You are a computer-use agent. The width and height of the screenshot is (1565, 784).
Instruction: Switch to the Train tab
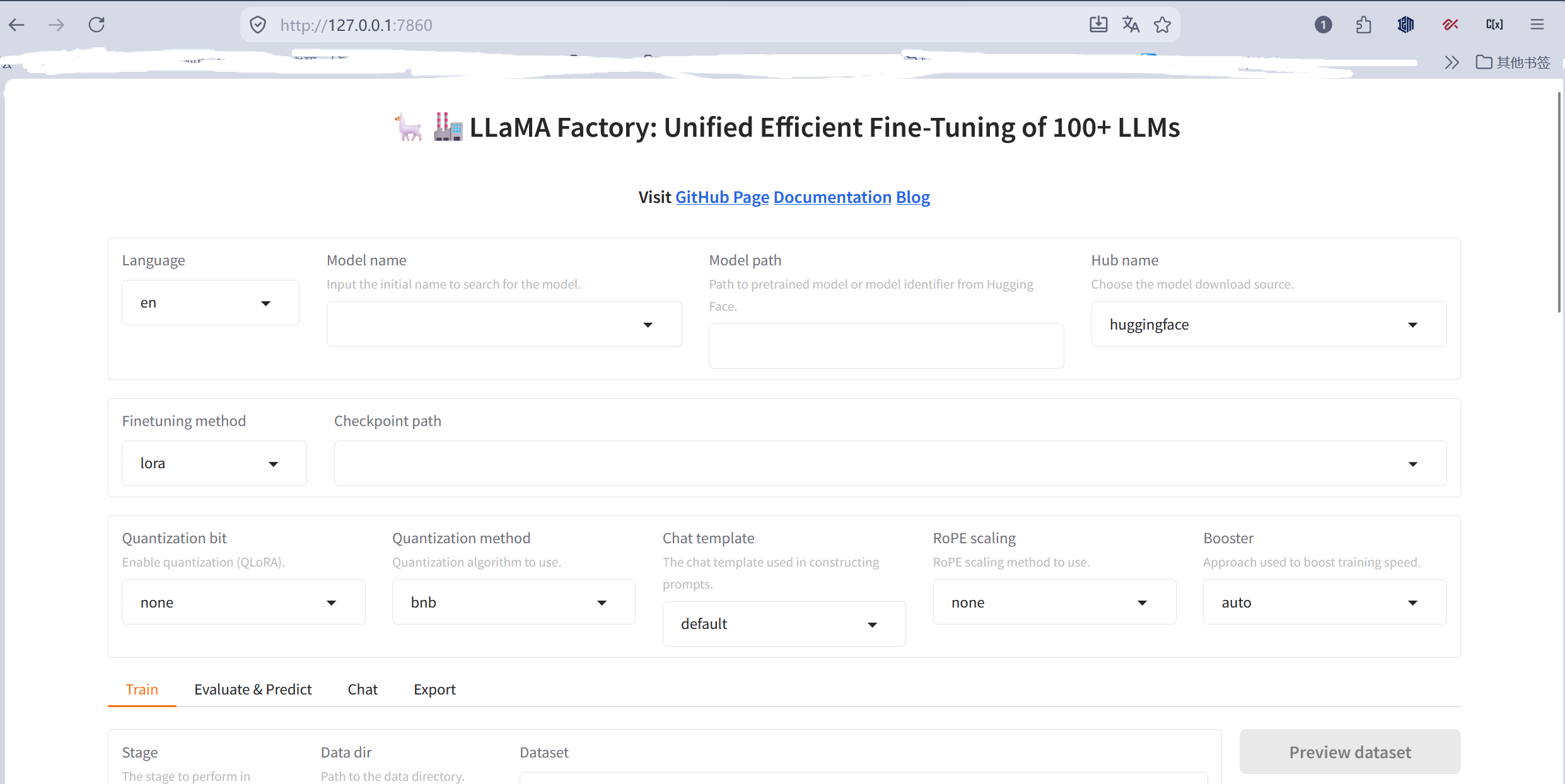point(142,689)
